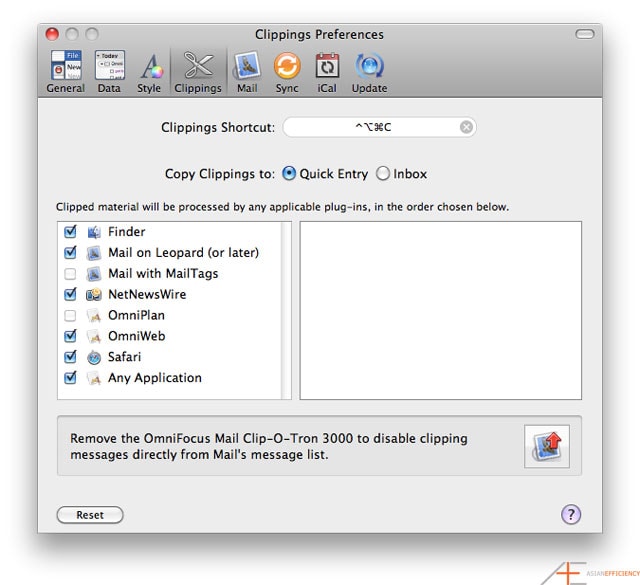Image resolution: width=640 pixels, height=585 pixels.
Task: Click the Safari compass icon
Action: click(x=94, y=357)
